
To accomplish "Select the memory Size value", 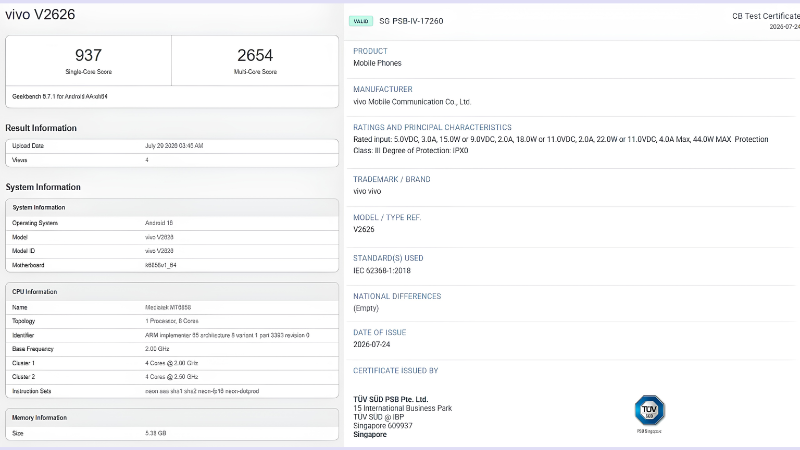I will tap(156, 433).
